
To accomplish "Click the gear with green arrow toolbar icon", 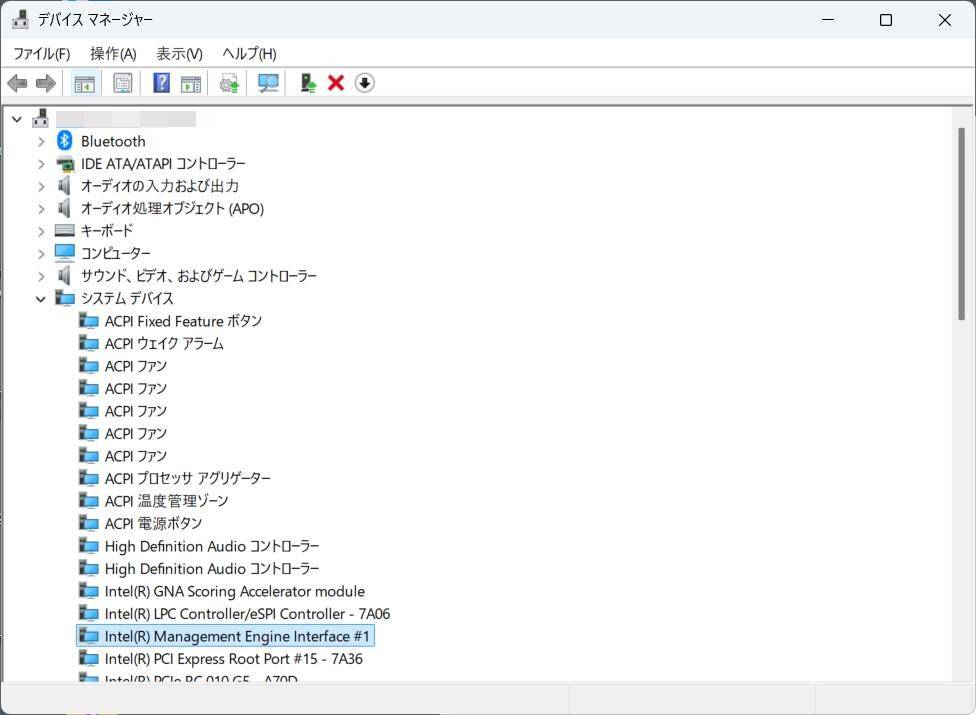I will click(229, 83).
